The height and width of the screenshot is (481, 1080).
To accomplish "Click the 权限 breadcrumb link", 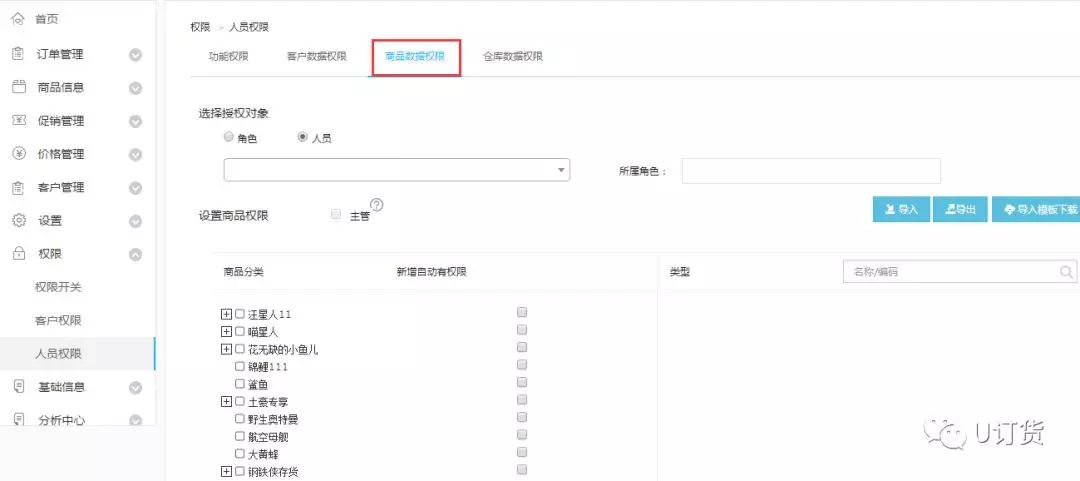I will pyautogui.click(x=200, y=27).
